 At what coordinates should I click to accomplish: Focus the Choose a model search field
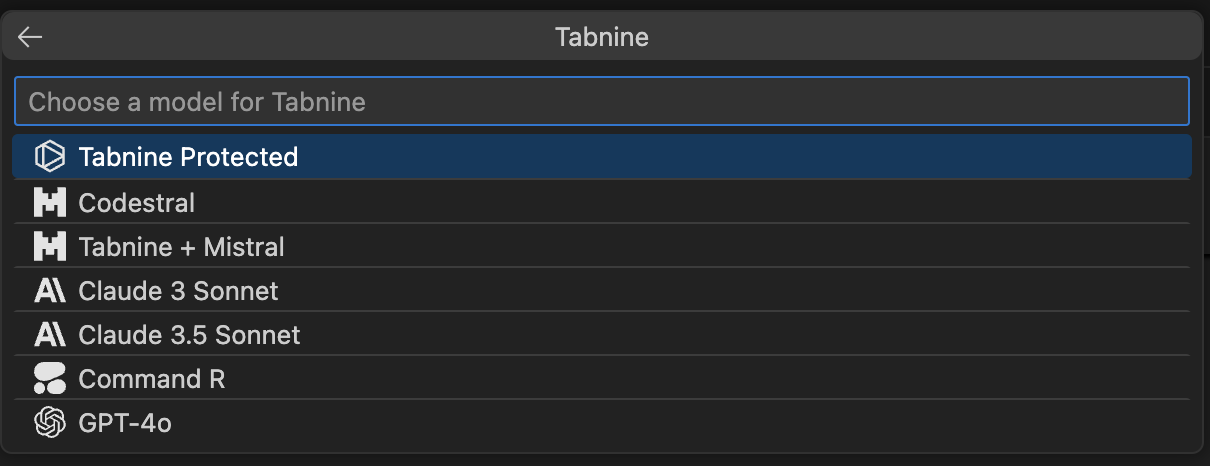601,102
